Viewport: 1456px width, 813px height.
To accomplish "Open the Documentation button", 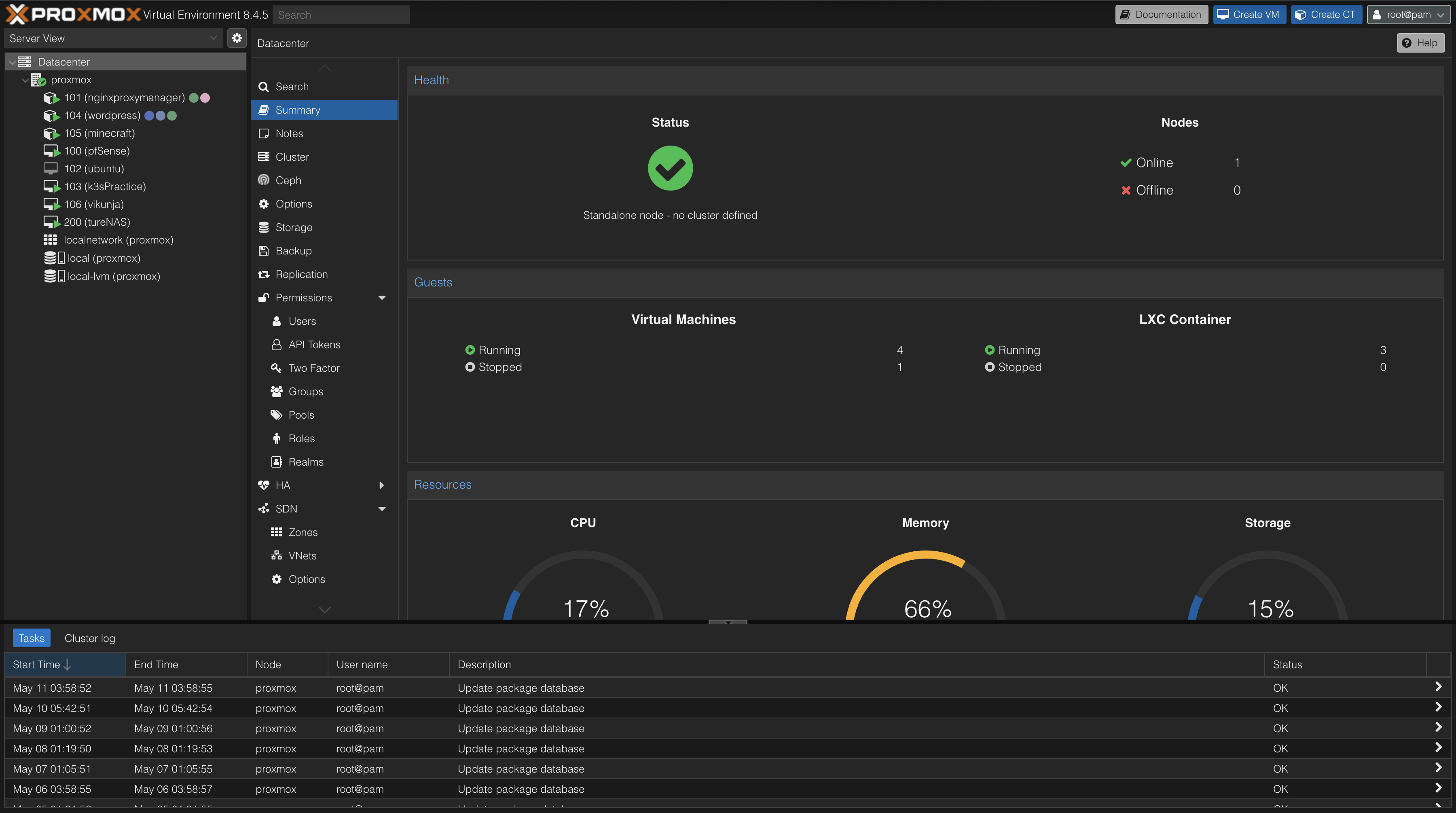I will 1162,15.
